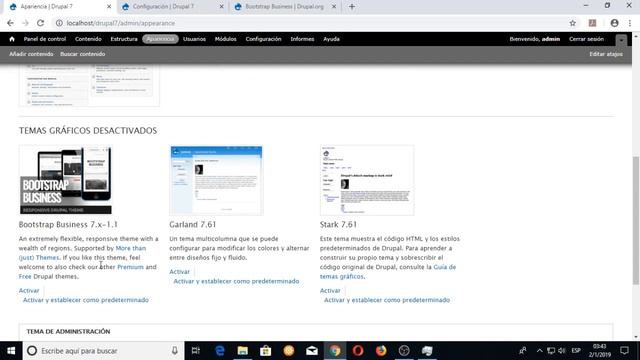Close the Bootstrap Business Drupal.org tab
The image size is (640, 360).
coord(334,7)
